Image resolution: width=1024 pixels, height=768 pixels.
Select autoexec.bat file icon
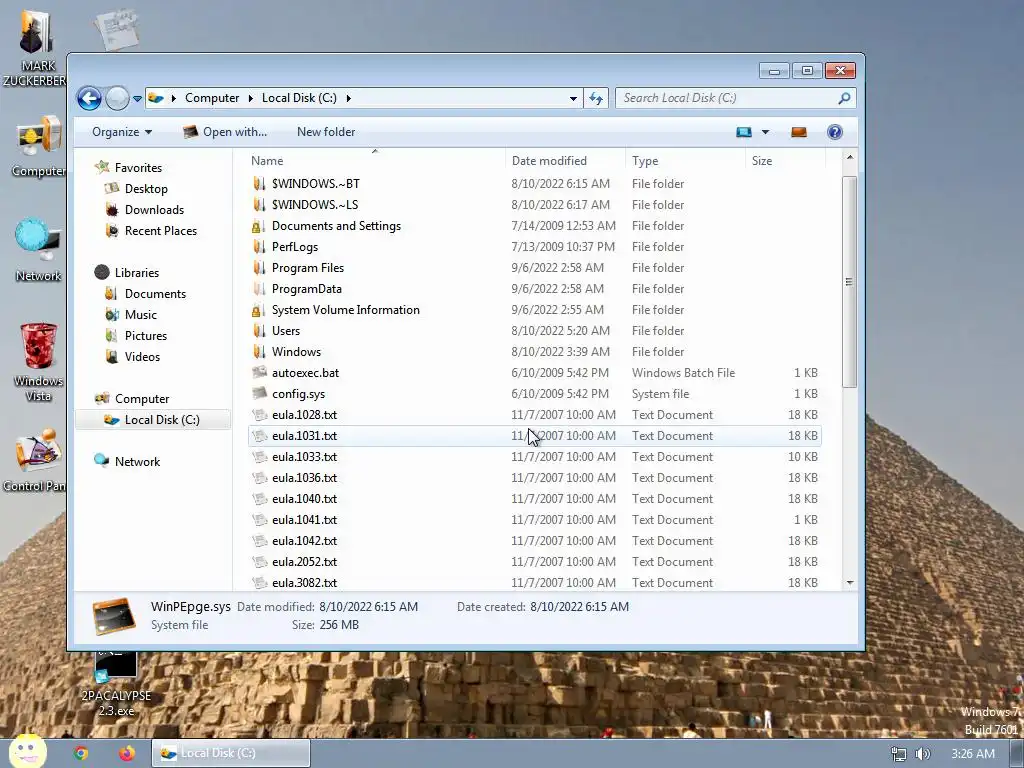click(x=259, y=373)
